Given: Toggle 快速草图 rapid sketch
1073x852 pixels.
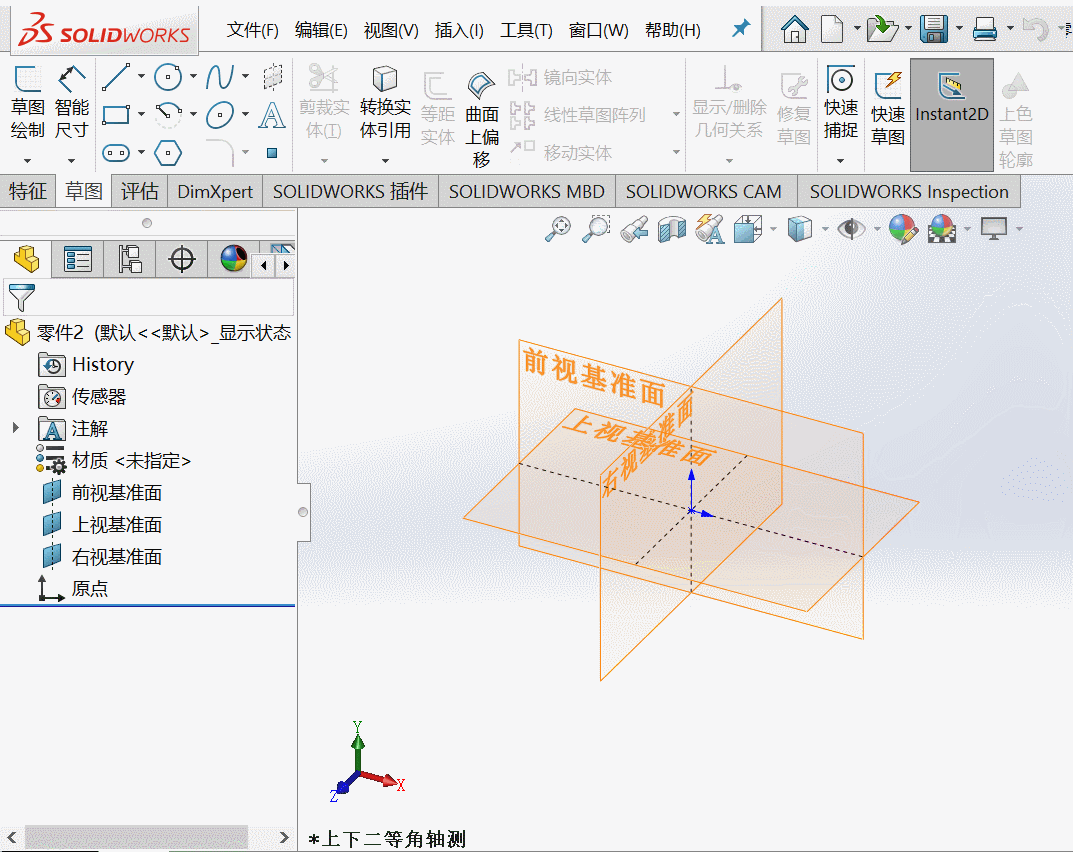Looking at the screenshot, I should tap(888, 108).
